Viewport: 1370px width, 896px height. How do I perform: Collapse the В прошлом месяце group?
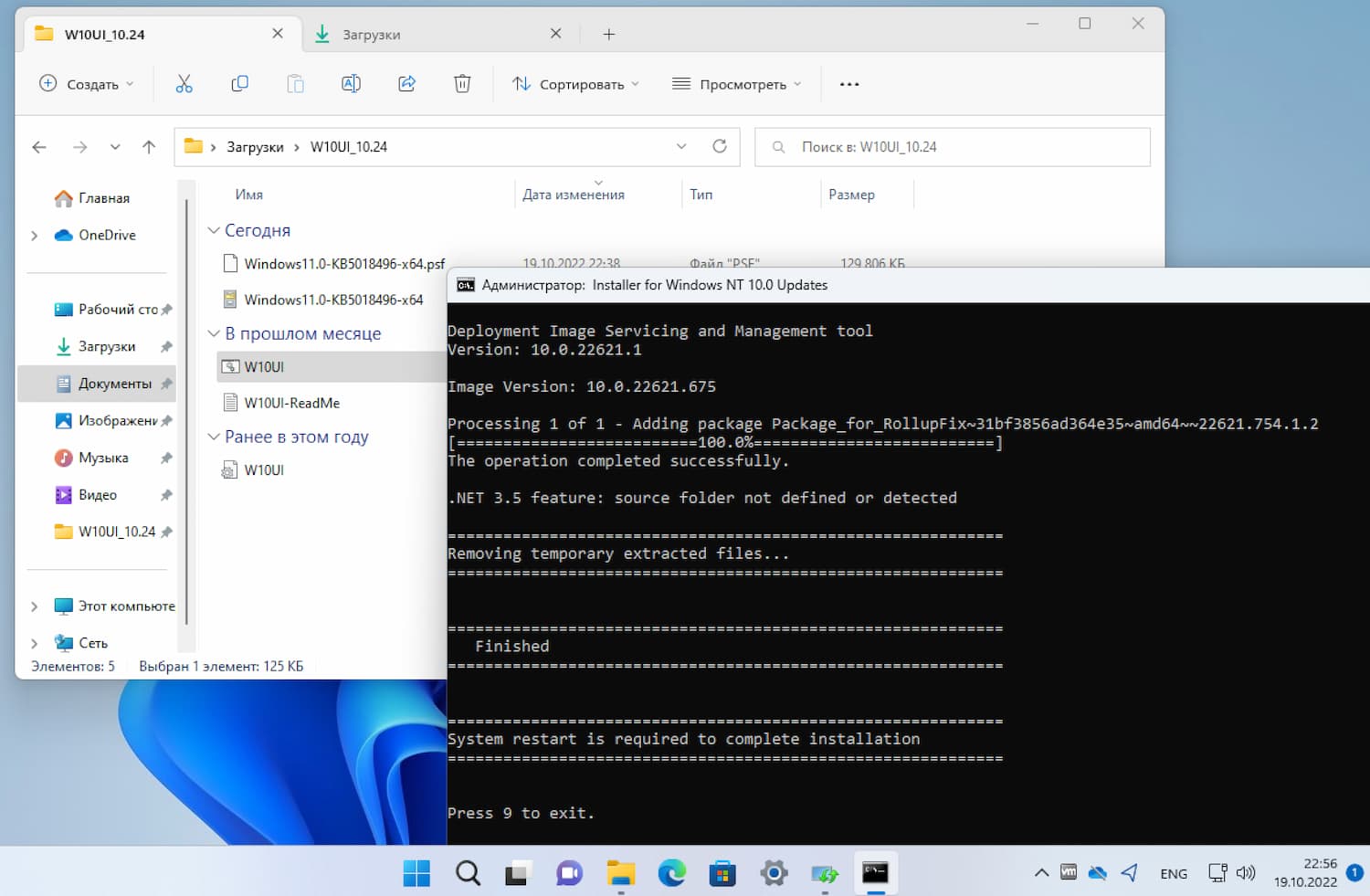click(214, 333)
